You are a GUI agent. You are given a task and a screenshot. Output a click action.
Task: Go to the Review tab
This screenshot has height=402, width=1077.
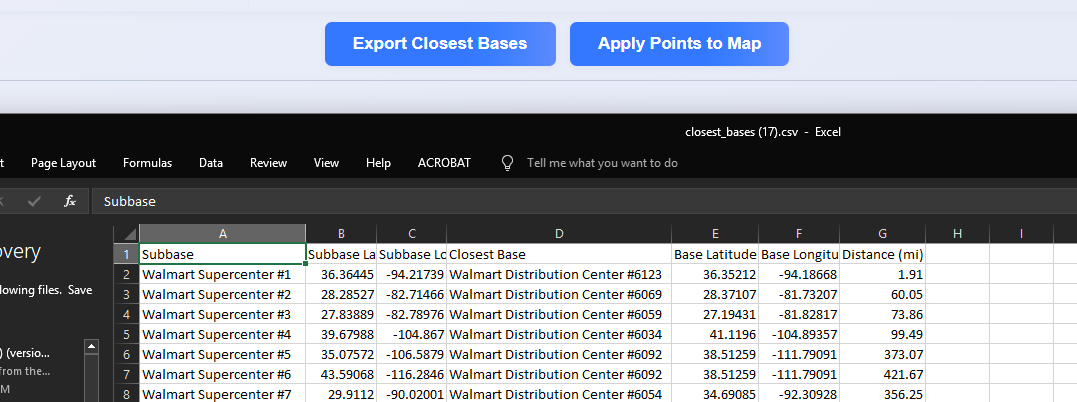[x=268, y=162]
